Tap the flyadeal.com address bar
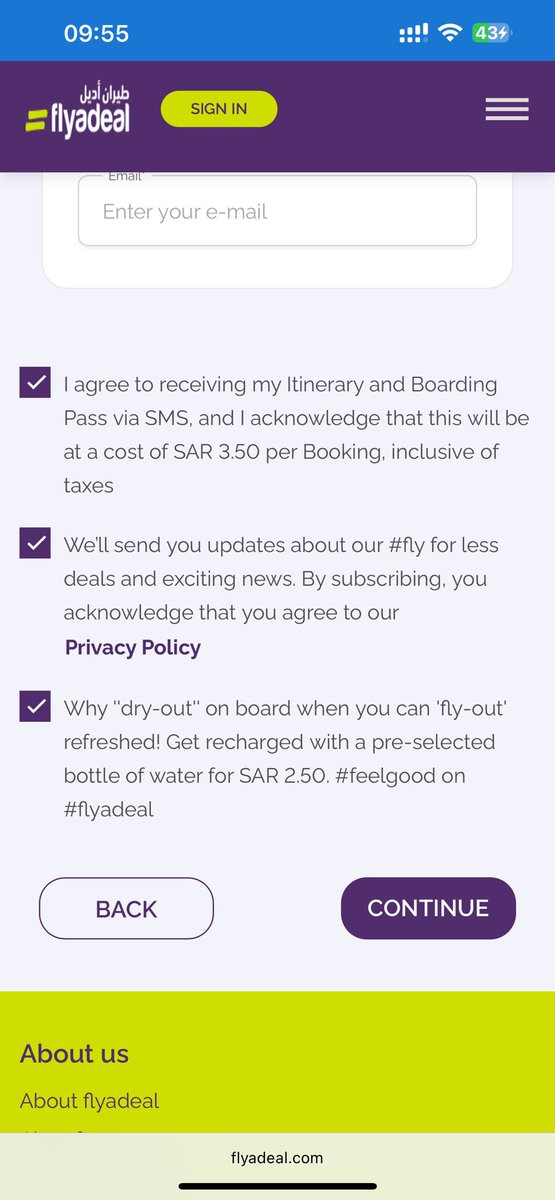This screenshot has width=555, height=1200. pos(277,1158)
